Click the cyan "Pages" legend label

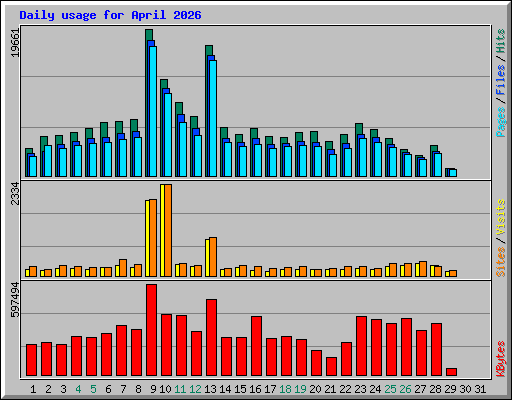(501, 122)
